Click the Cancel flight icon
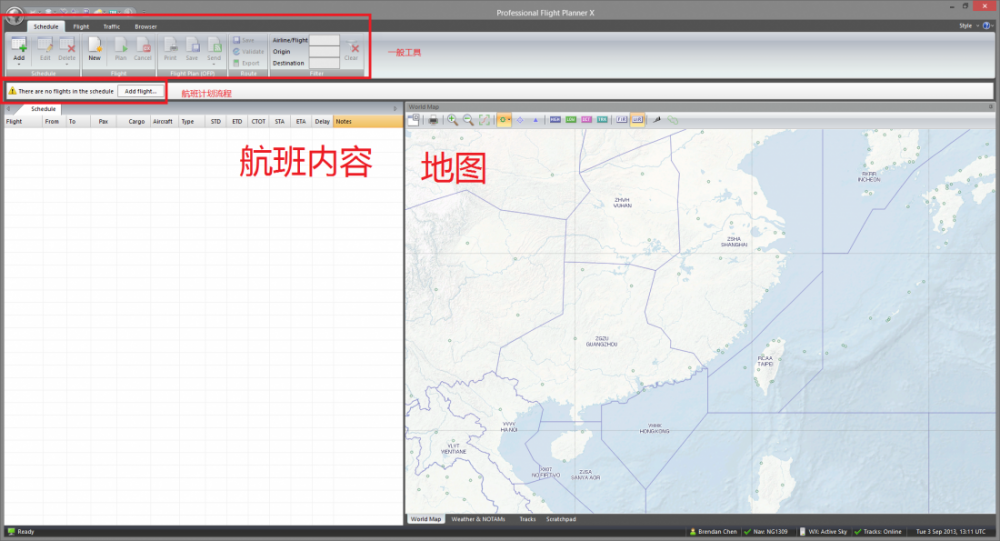The image size is (1000, 541). (143, 48)
